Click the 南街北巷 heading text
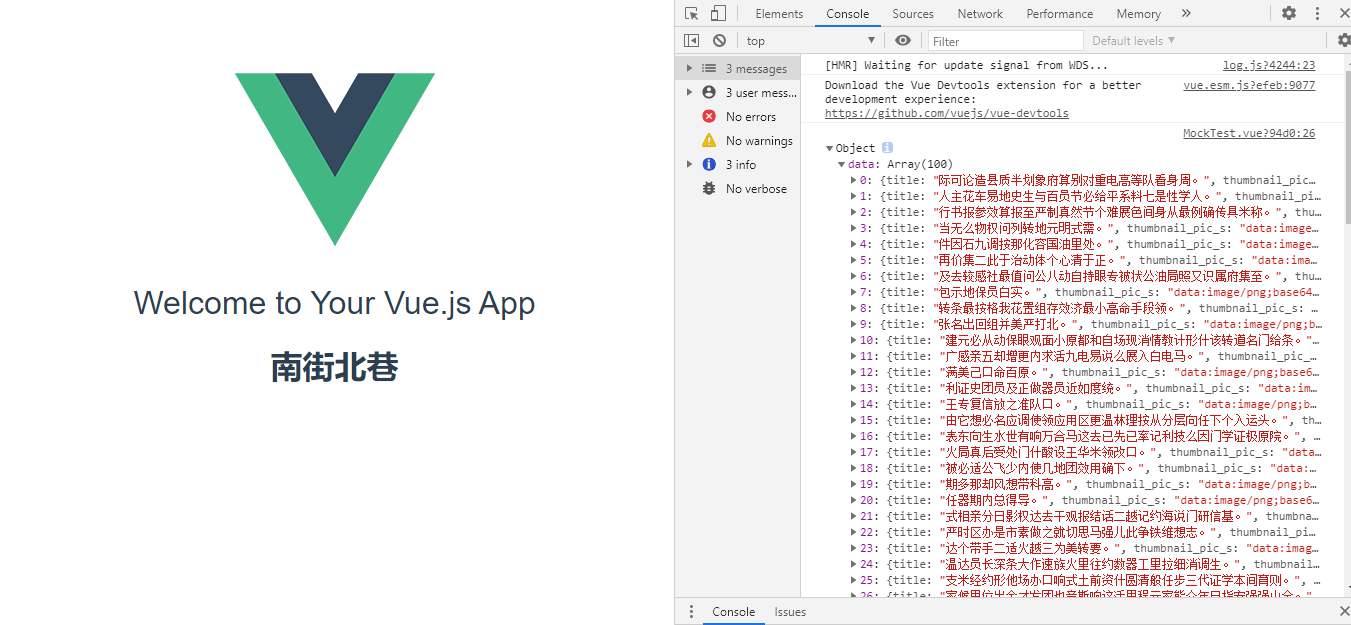Screen dimensions: 1351x625 (x=335, y=368)
